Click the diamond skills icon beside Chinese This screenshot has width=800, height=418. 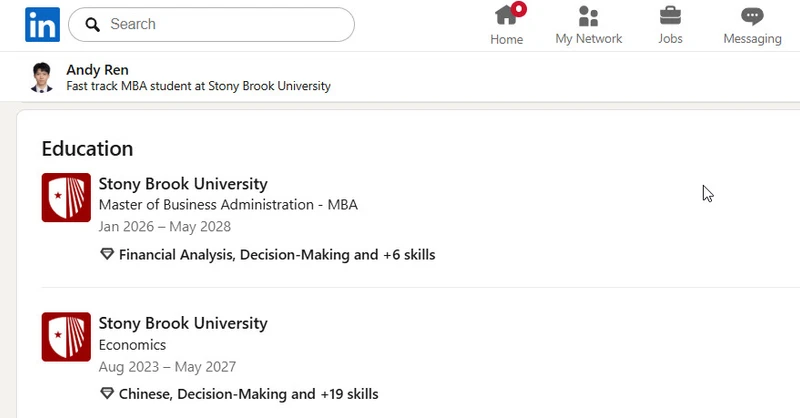[107, 394]
